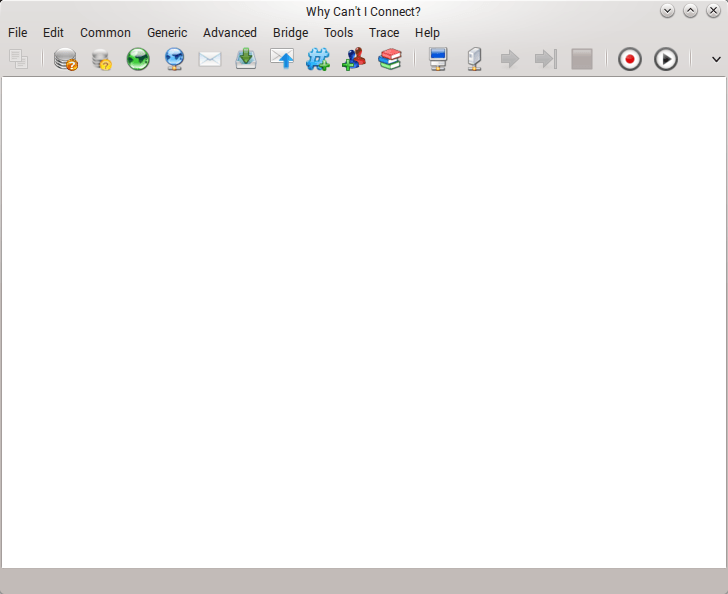Click the greyed-out copy pages icon

point(19,59)
